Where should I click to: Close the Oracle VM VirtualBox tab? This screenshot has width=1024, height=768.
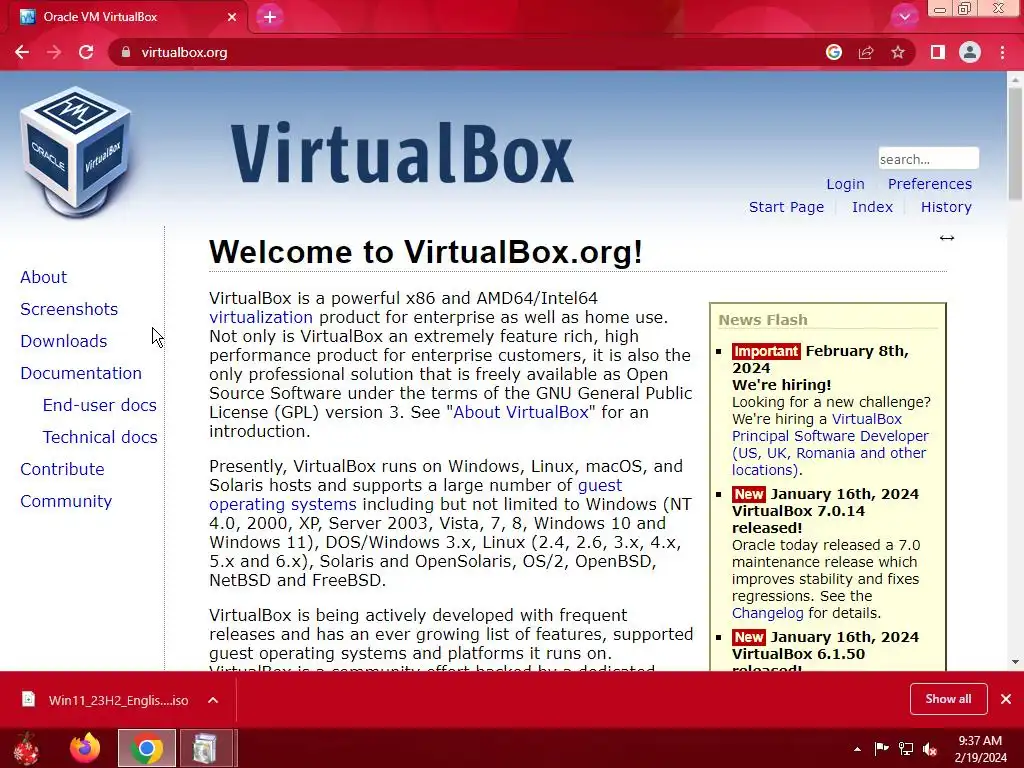pyautogui.click(x=232, y=17)
